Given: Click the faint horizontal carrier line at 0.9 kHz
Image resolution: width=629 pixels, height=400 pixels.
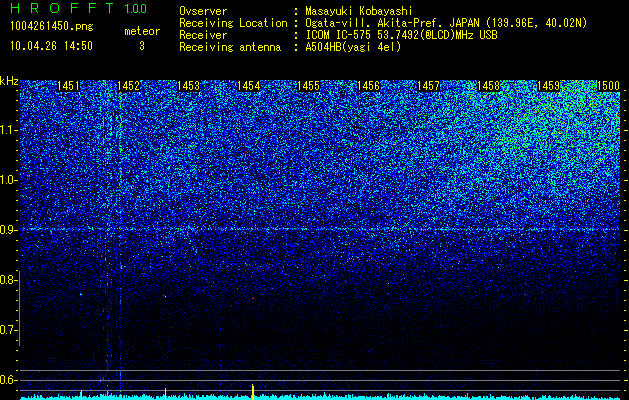Looking at the screenshot, I should click(x=320, y=229).
